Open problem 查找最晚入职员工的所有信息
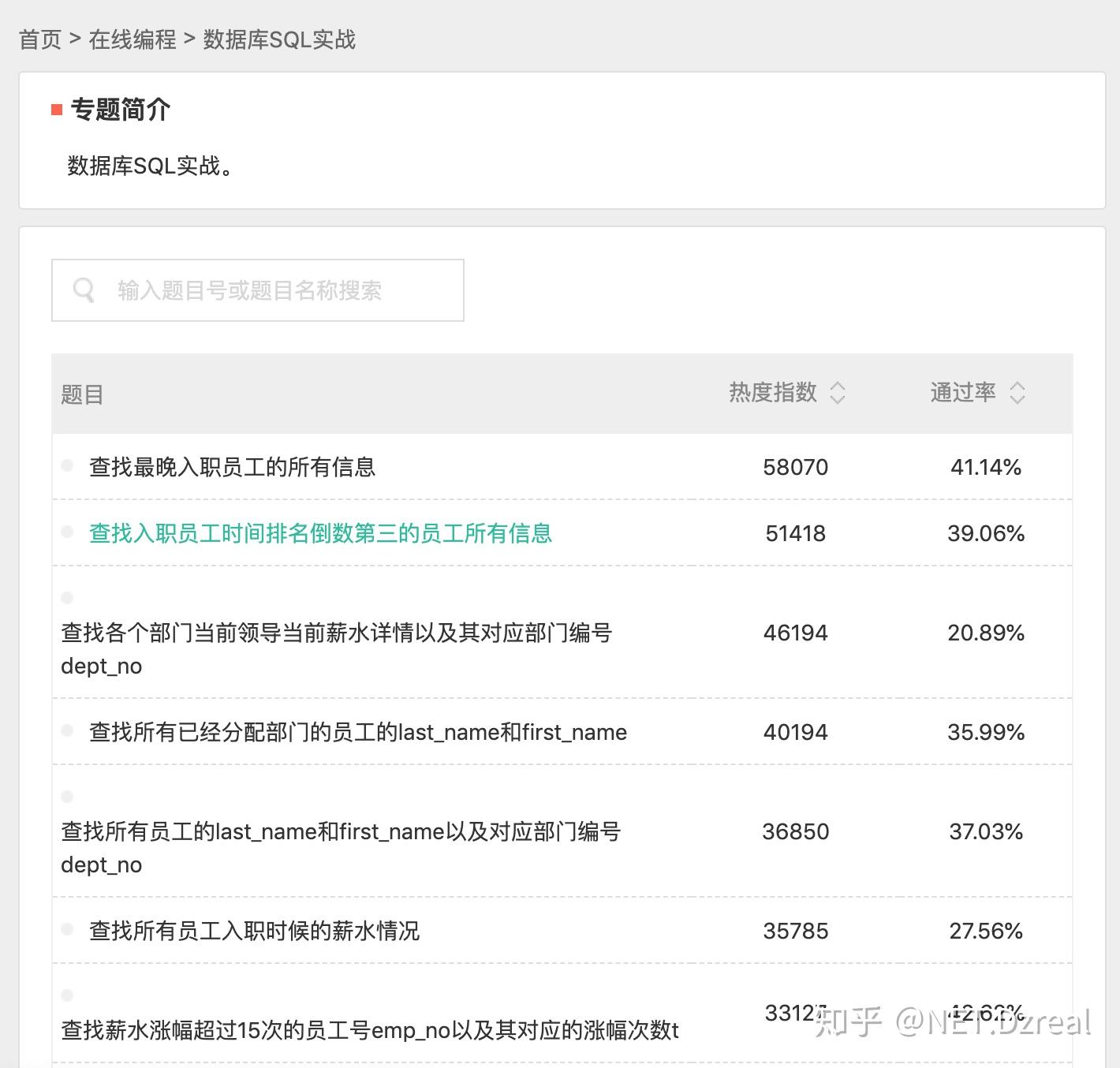This screenshot has width=1120, height=1068. [233, 467]
